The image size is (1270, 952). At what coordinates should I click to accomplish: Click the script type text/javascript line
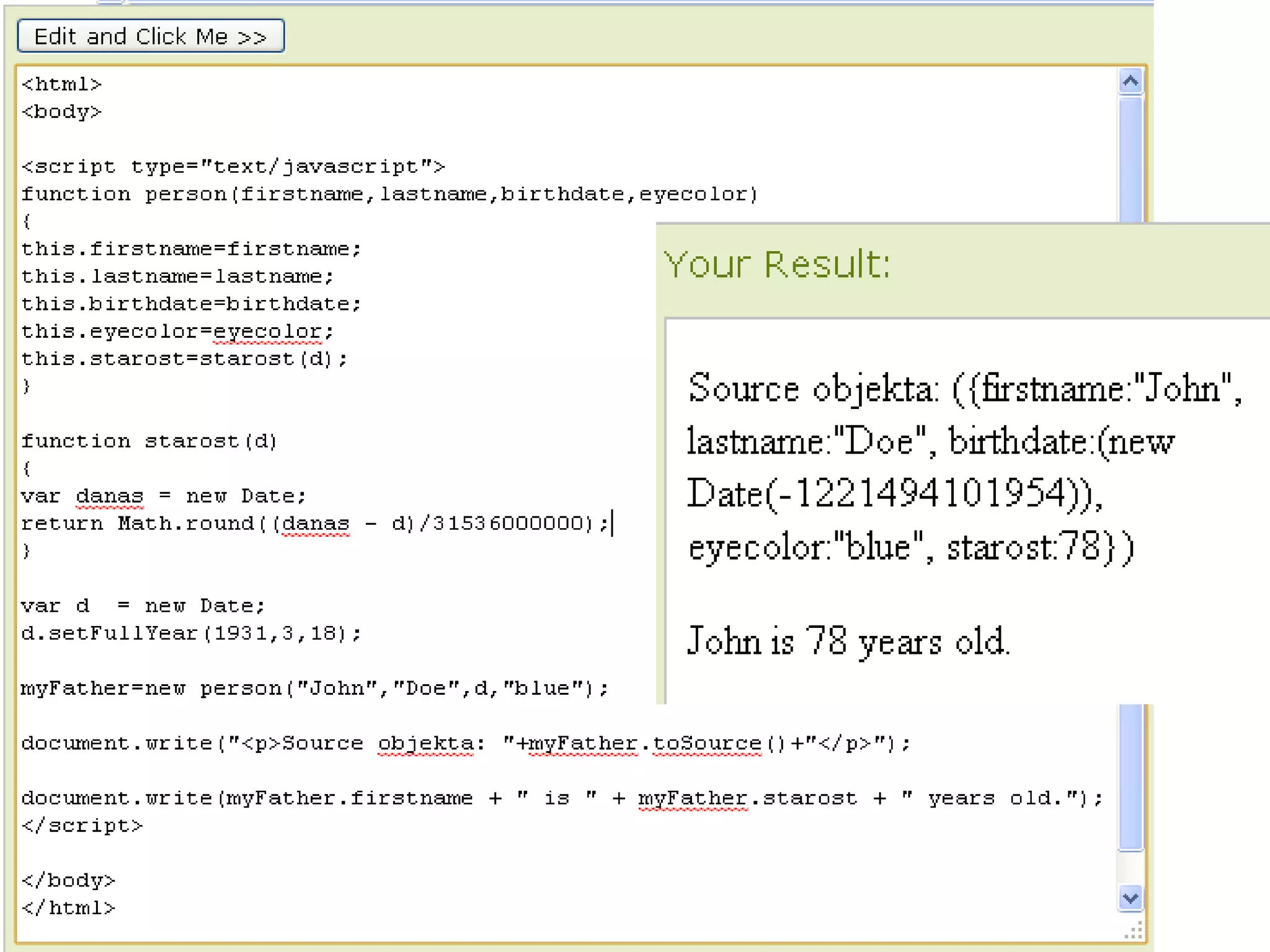coord(233,167)
